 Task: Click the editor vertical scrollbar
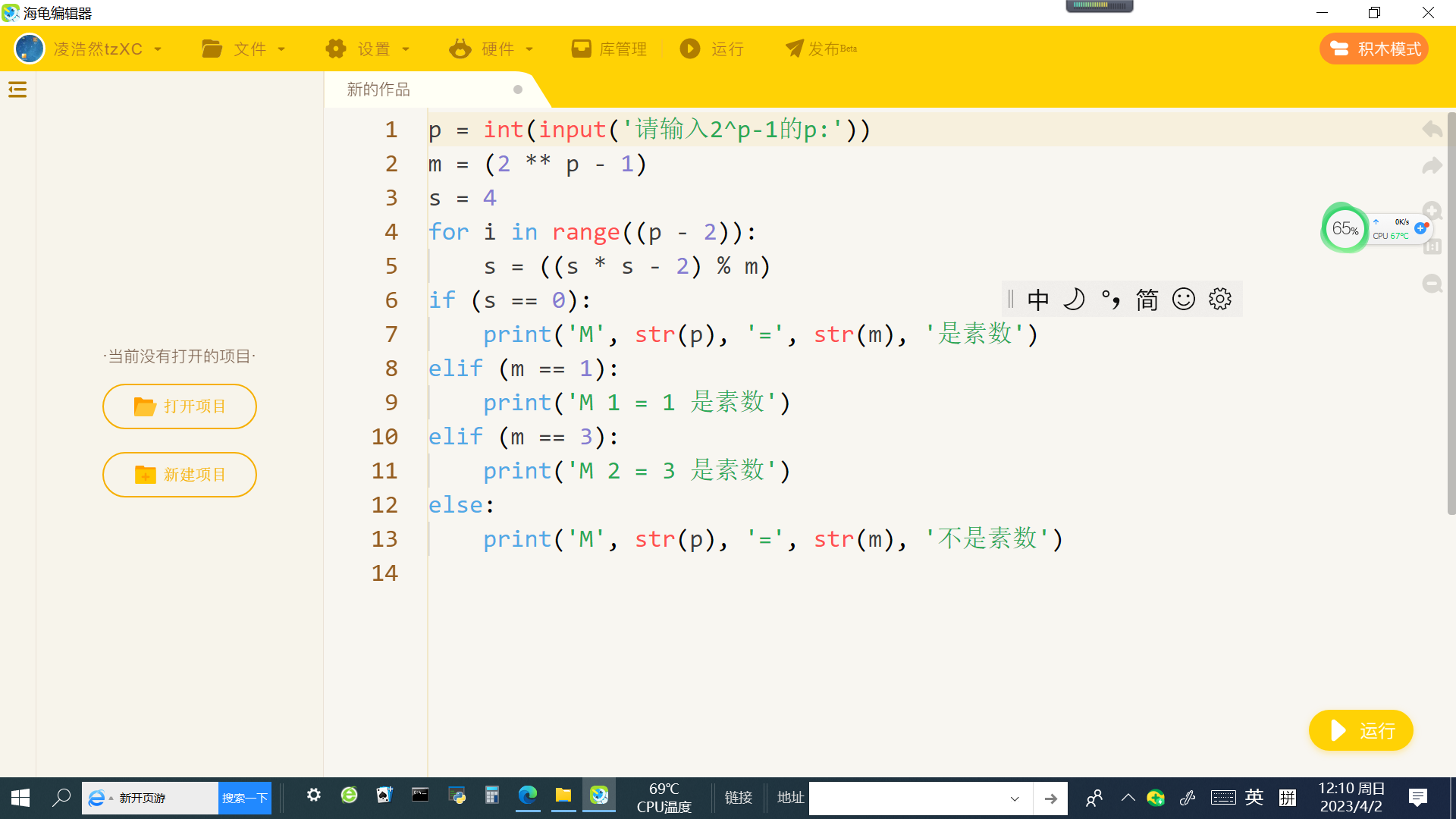[1451, 314]
